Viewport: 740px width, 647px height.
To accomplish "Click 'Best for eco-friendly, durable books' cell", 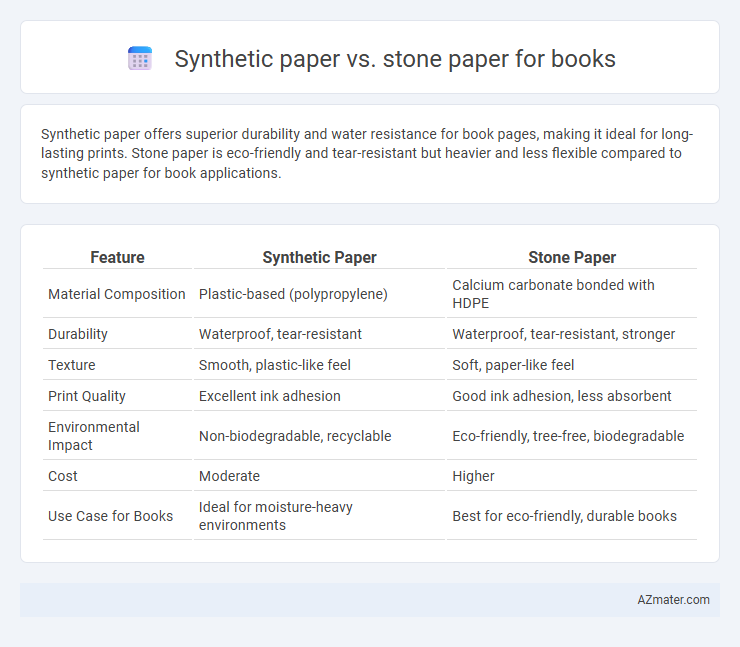I will click(564, 516).
